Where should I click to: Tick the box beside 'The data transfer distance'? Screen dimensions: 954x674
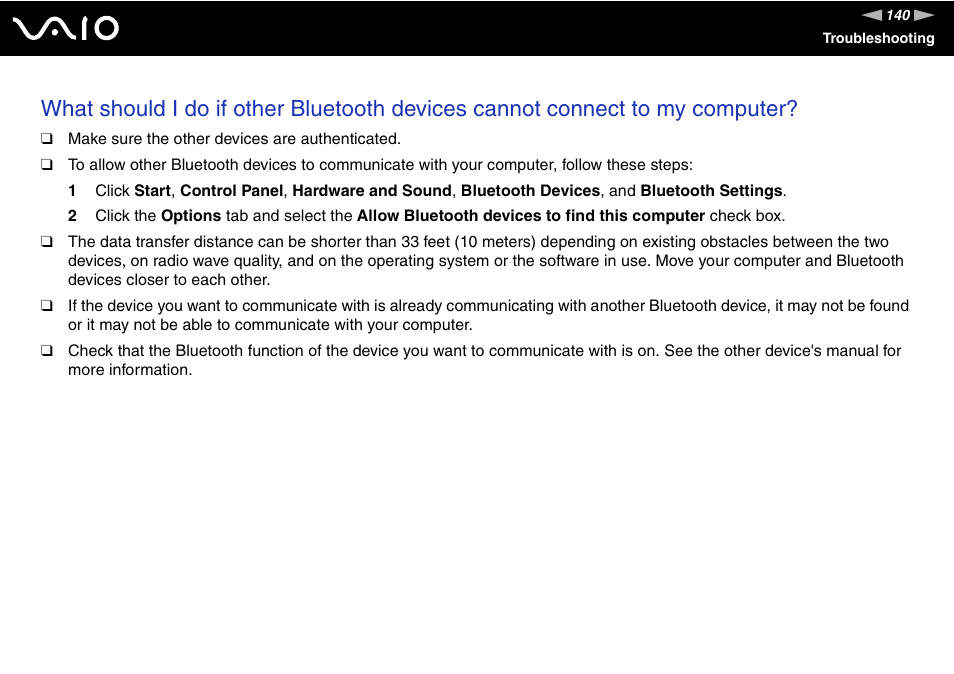47,241
